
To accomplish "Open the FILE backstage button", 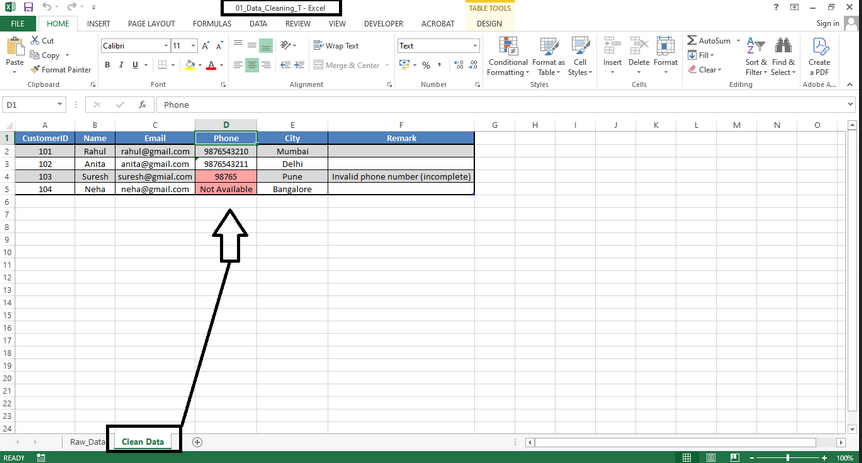I will click(x=18, y=23).
